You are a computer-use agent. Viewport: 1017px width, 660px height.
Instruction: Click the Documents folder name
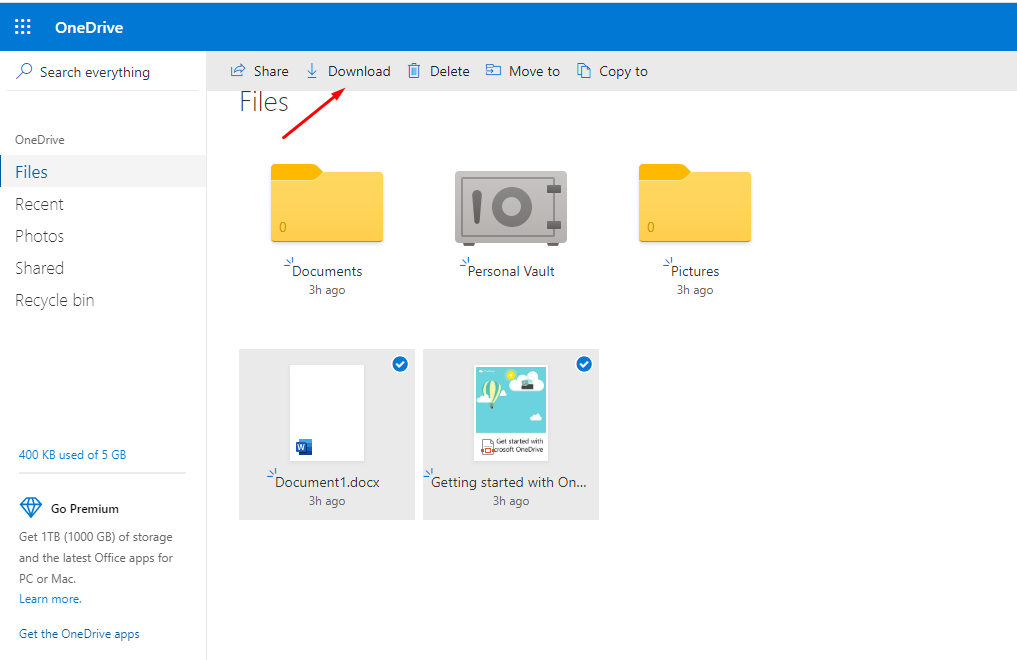click(x=327, y=271)
